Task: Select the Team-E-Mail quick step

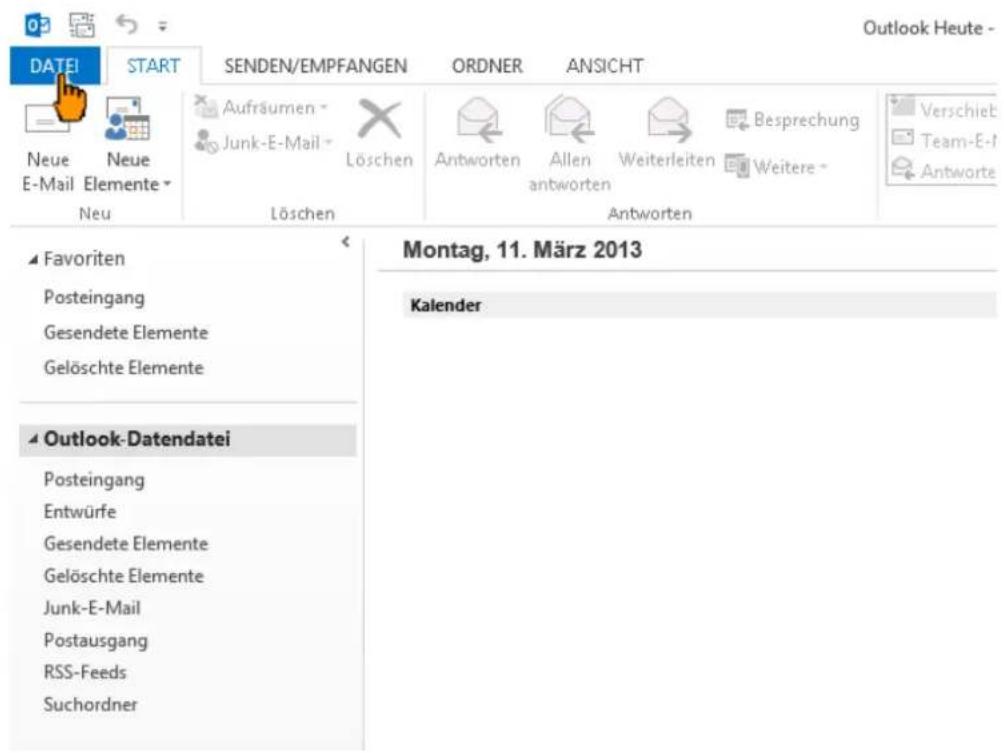Action: click(944, 140)
